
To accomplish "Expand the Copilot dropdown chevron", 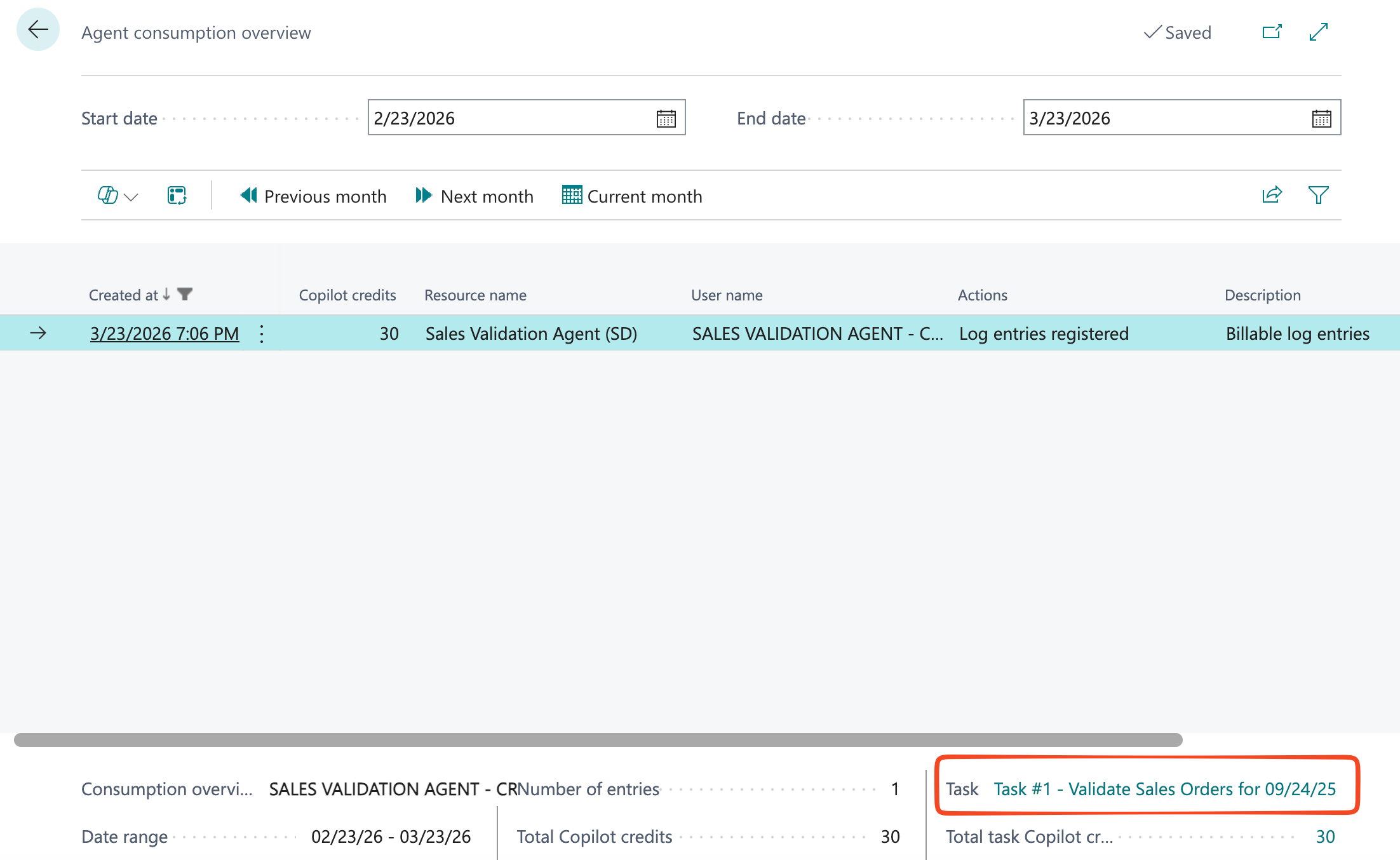I will click(131, 197).
